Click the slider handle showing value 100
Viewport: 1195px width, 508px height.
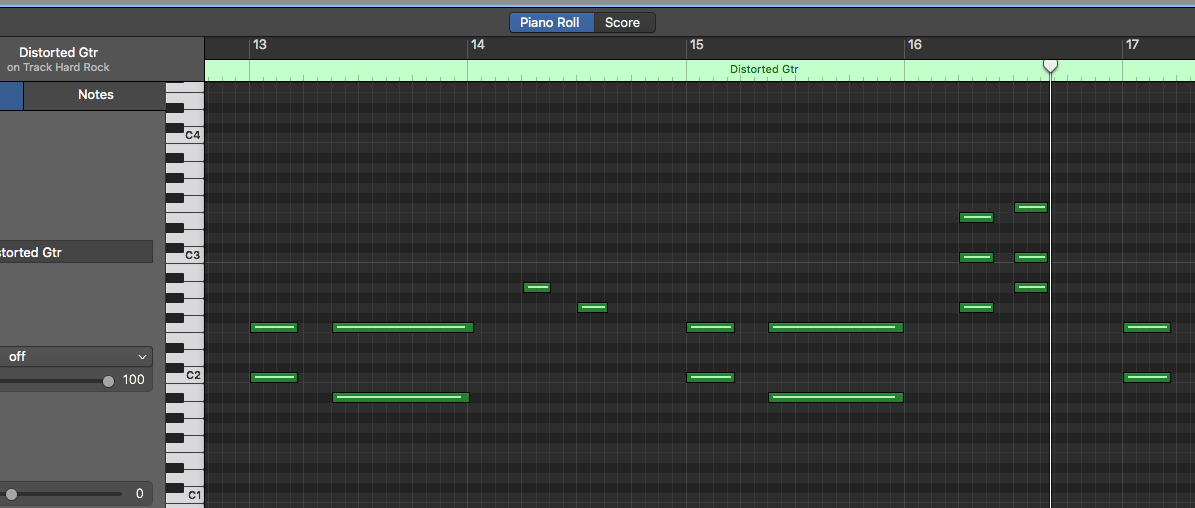click(x=108, y=381)
